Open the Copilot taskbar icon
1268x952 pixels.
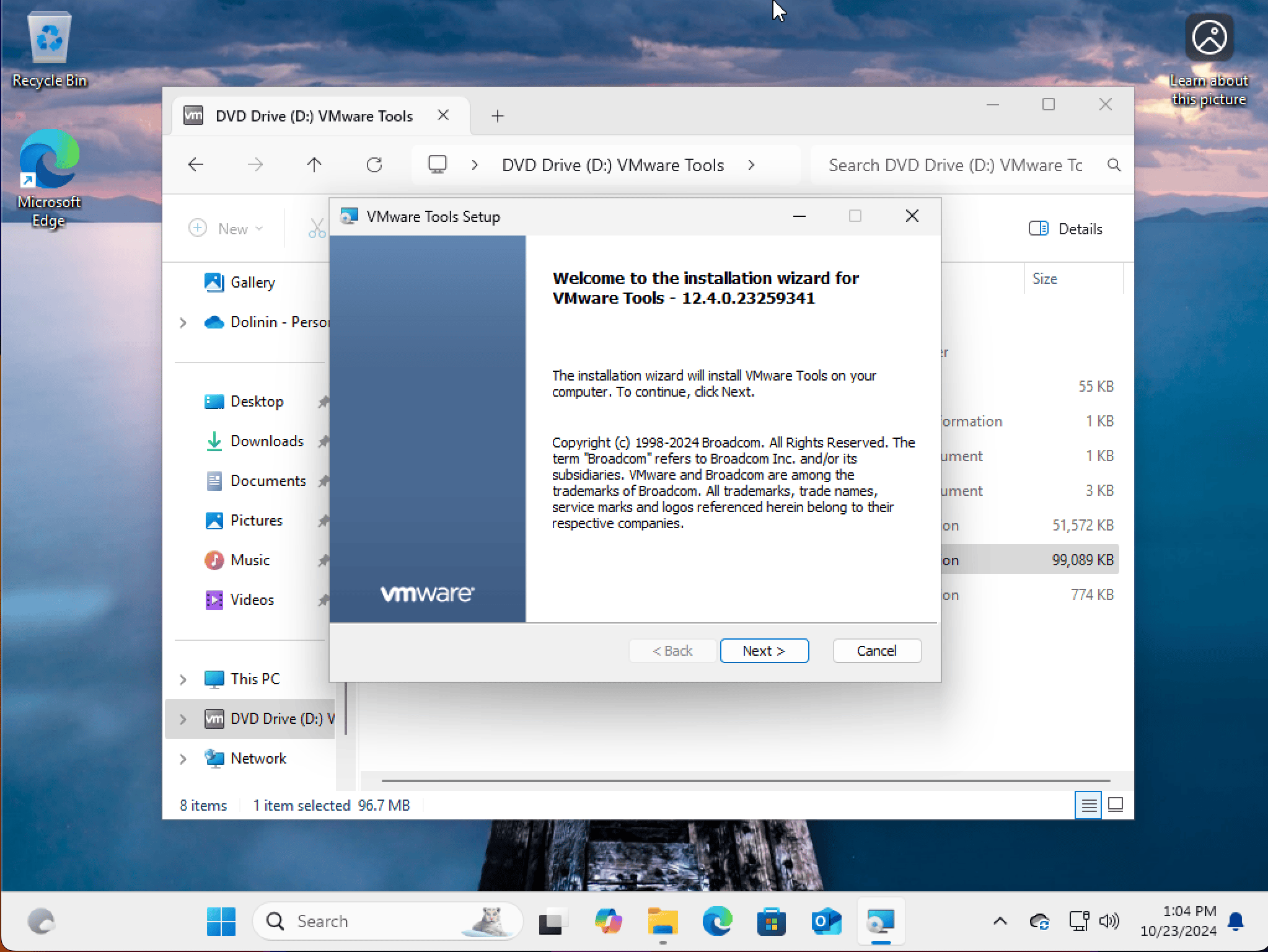pyautogui.click(x=608, y=922)
